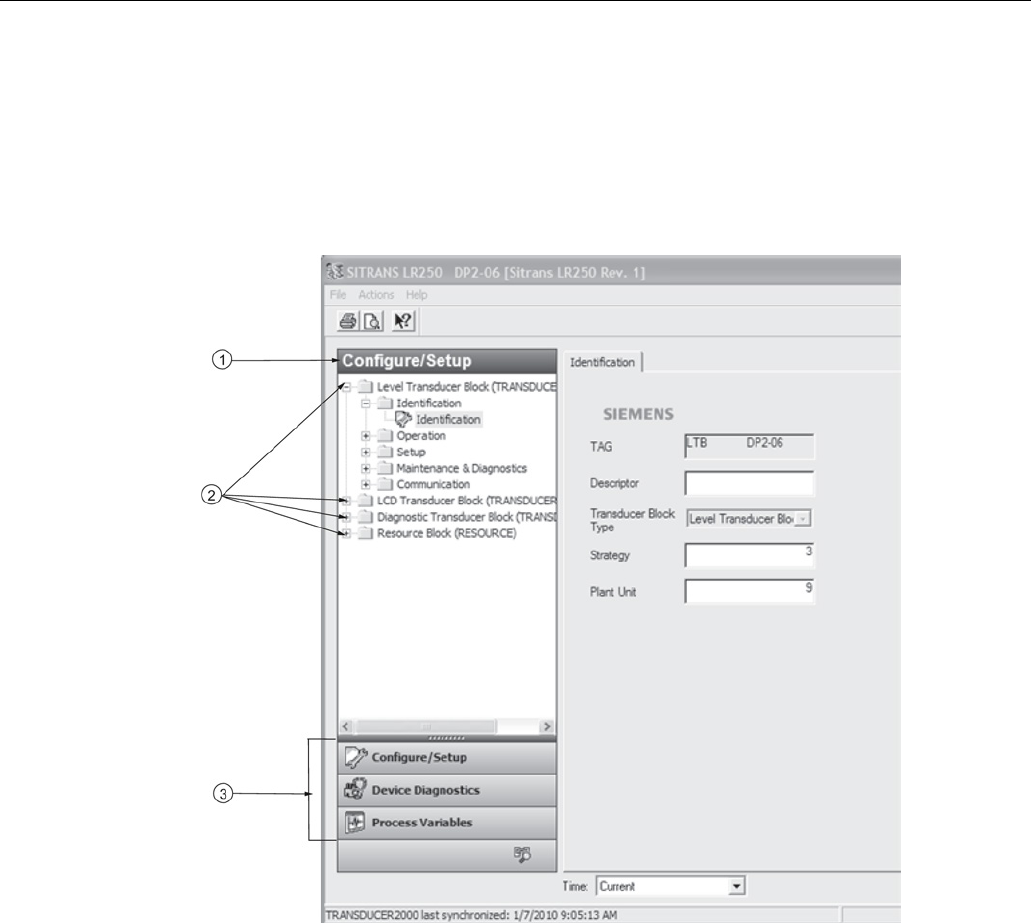Switch to Process Variables view
1031x923 pixels.
tap(447, 822)
